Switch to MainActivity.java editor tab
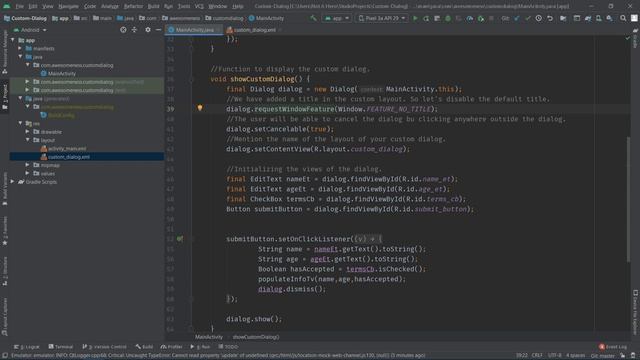Screen dimensions: 640x360 coord(194,30)
